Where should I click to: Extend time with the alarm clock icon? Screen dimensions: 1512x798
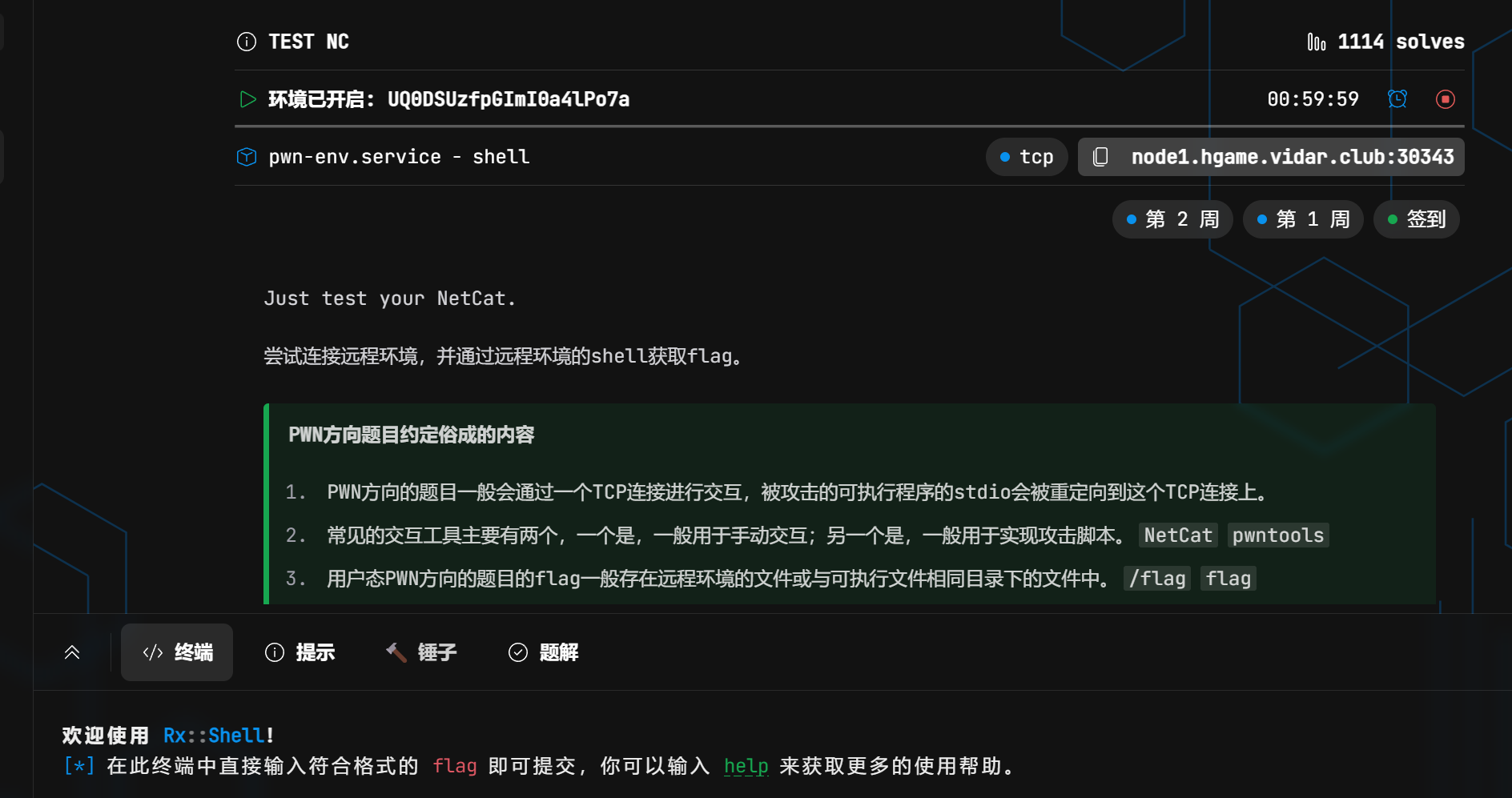tap(1397, 99)
